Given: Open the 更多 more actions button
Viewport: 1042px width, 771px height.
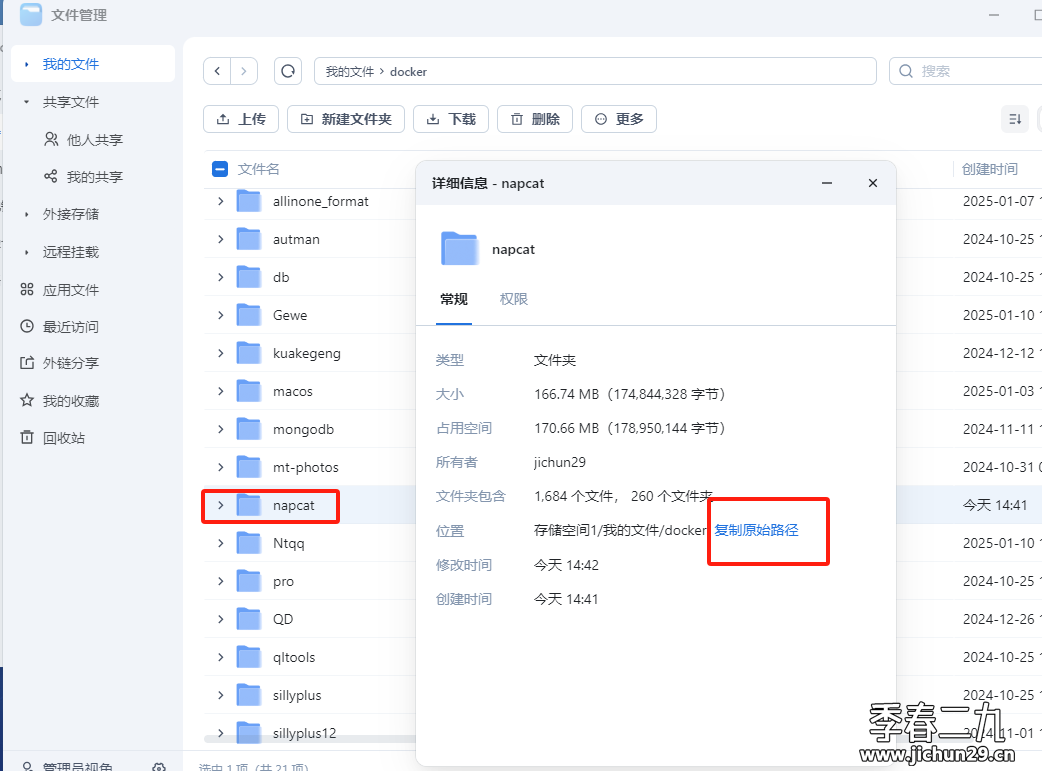Looking at the screenshot, I should [619, 119].
